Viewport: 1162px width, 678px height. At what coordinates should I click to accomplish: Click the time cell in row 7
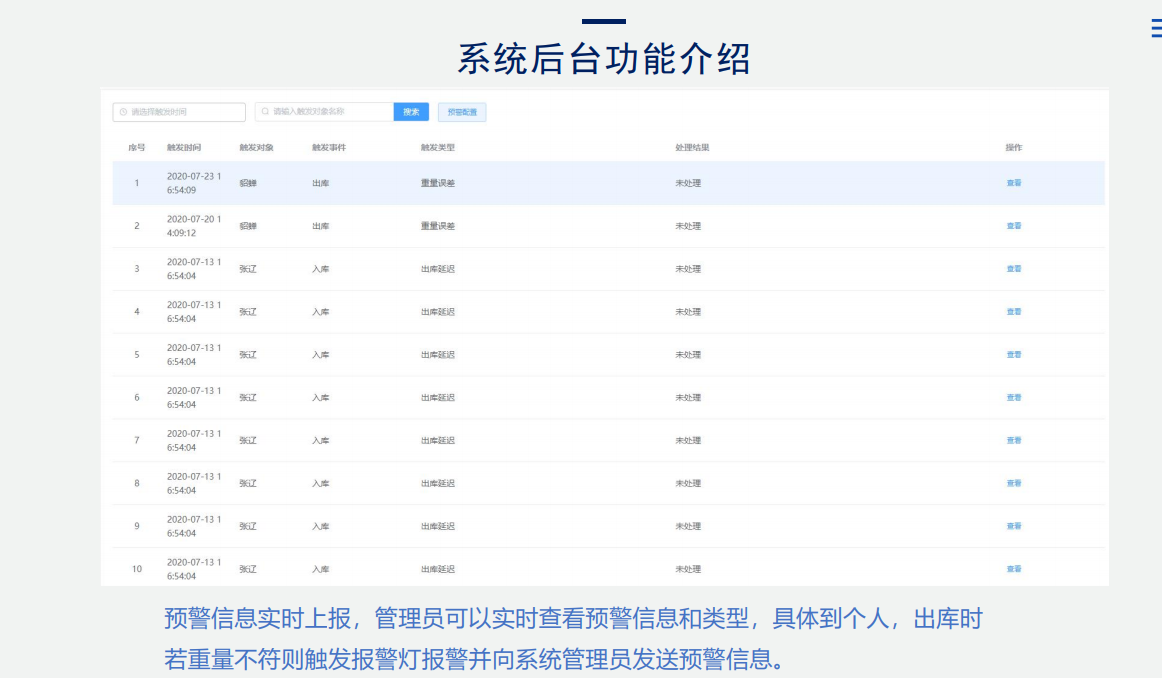coord(194,440)
